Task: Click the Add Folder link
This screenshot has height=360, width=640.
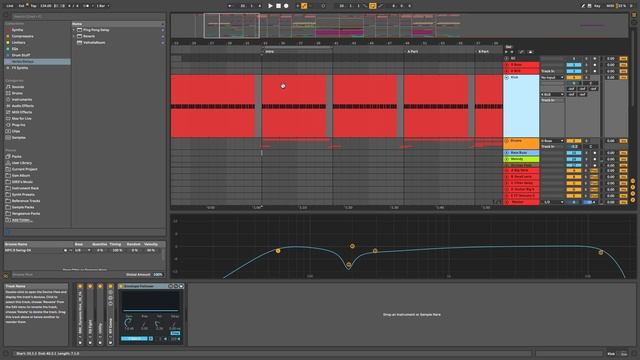Action: pos(22,220)
